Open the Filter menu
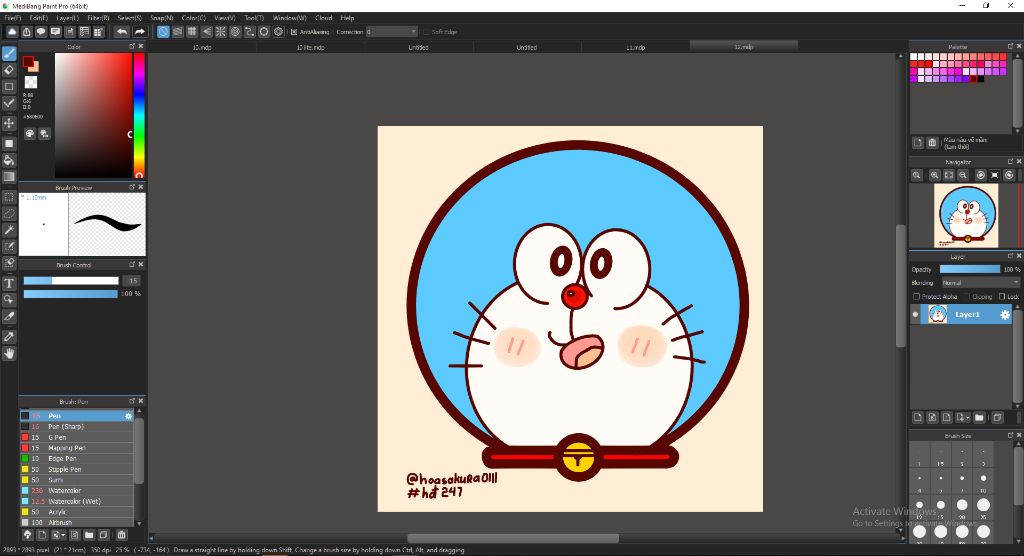The image size is (1024, 556). click(98, 18)
